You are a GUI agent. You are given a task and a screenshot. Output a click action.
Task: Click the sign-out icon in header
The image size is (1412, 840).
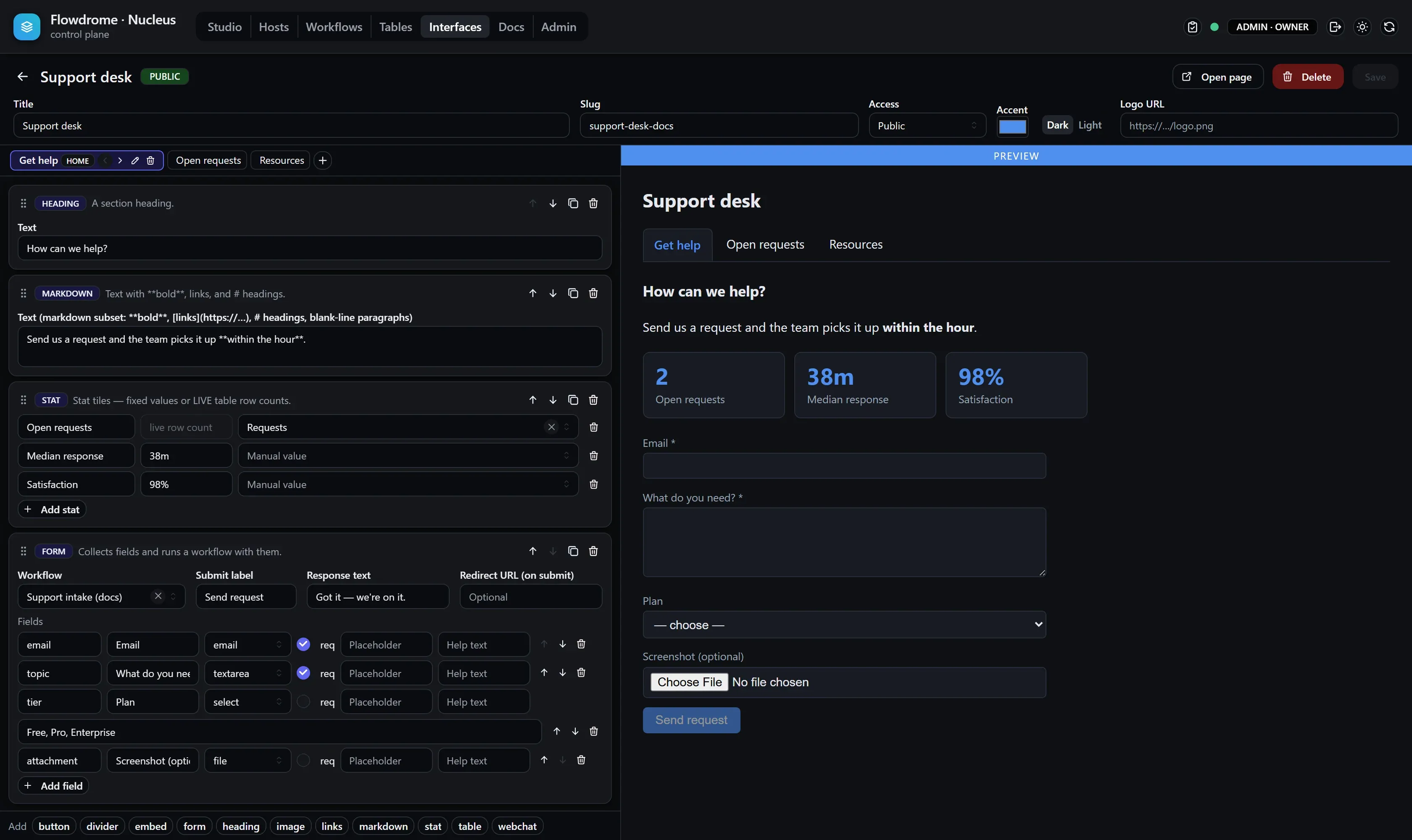click(x=1335, y=26)
